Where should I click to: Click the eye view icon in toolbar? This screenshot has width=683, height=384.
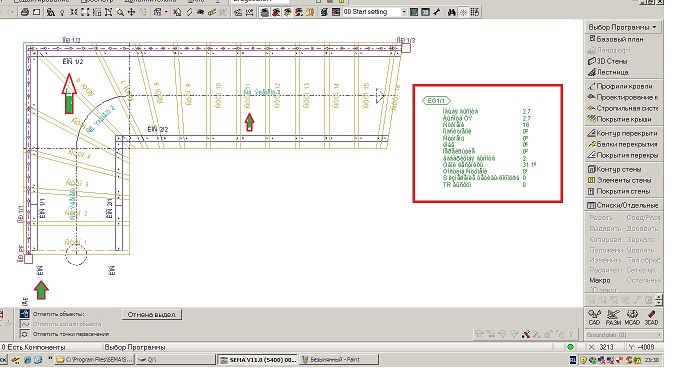pos(200,12)
